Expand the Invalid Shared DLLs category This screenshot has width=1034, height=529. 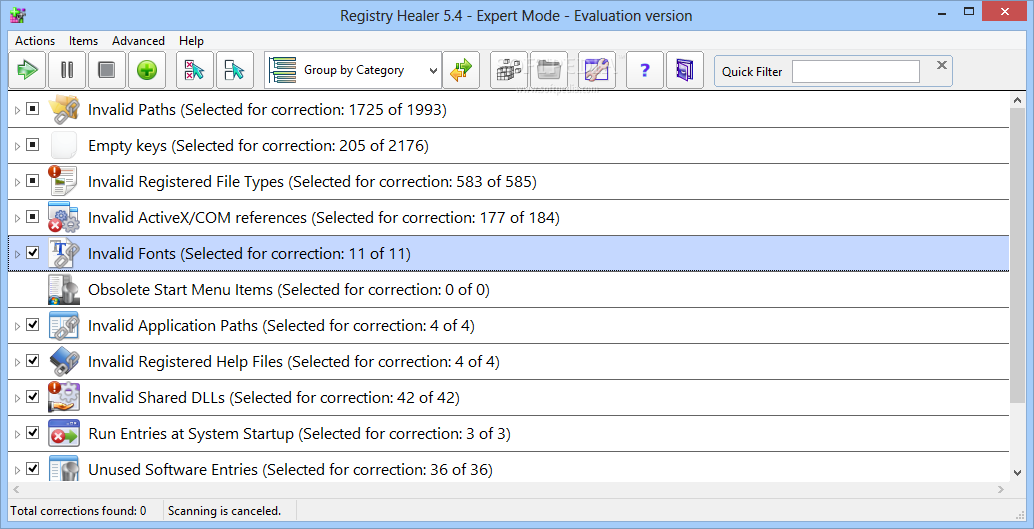pyautogui.click(x=17, y=398)
